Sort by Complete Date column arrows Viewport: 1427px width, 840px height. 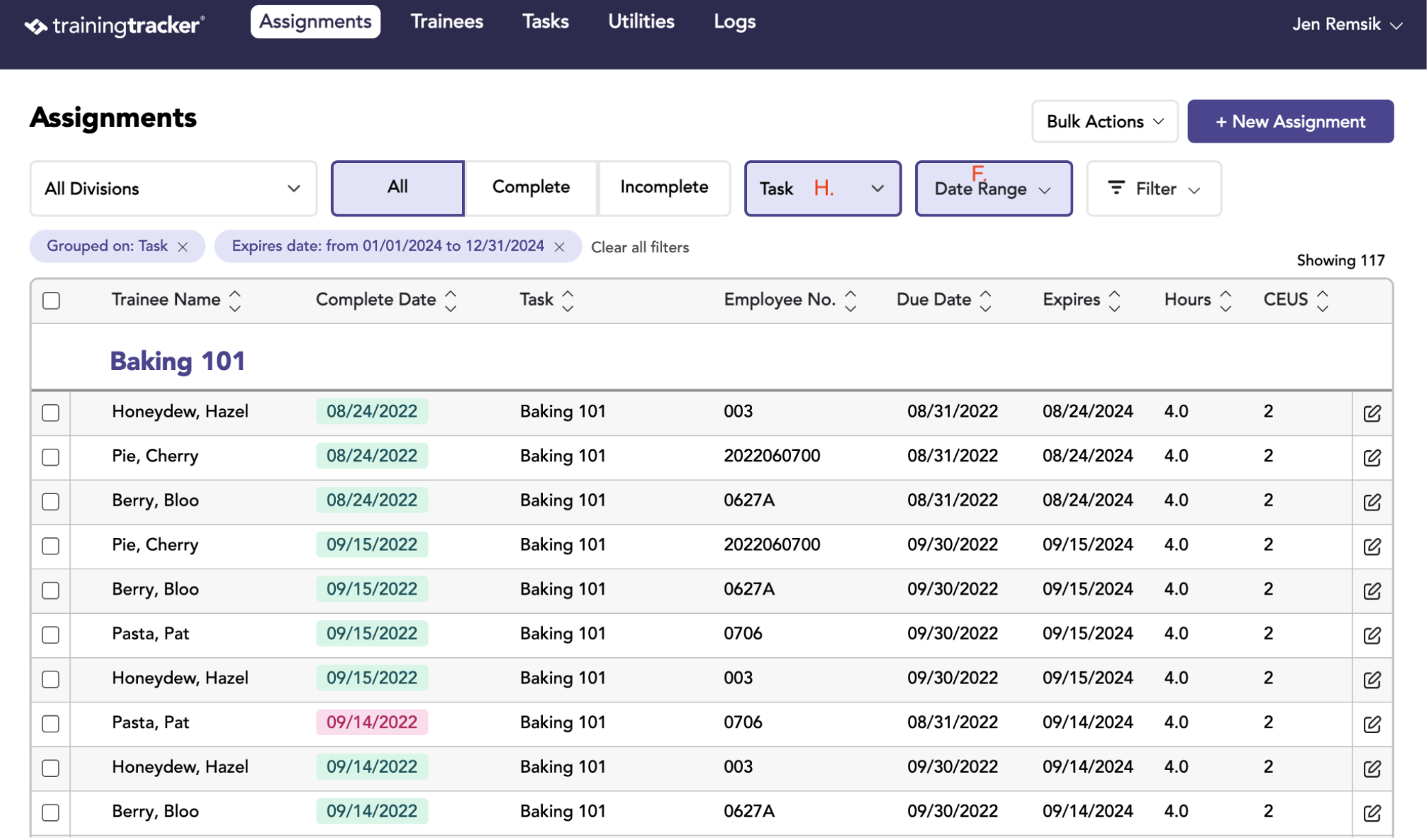pyautogui.click(x=450, y=301)
